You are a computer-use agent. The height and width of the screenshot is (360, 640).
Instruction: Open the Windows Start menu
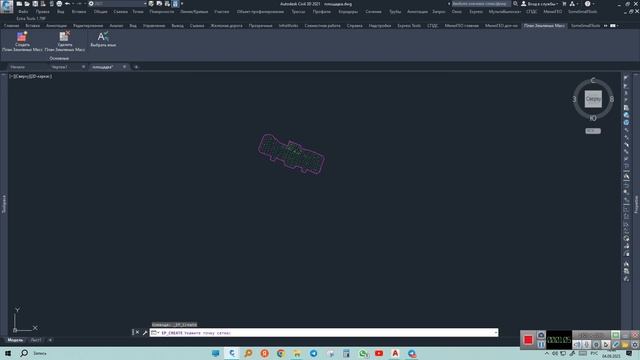[x=8, y=353]
